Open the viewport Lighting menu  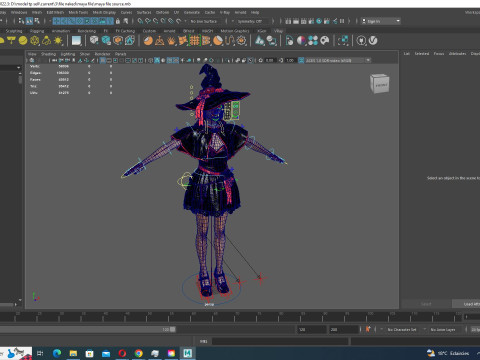(68, 54)
